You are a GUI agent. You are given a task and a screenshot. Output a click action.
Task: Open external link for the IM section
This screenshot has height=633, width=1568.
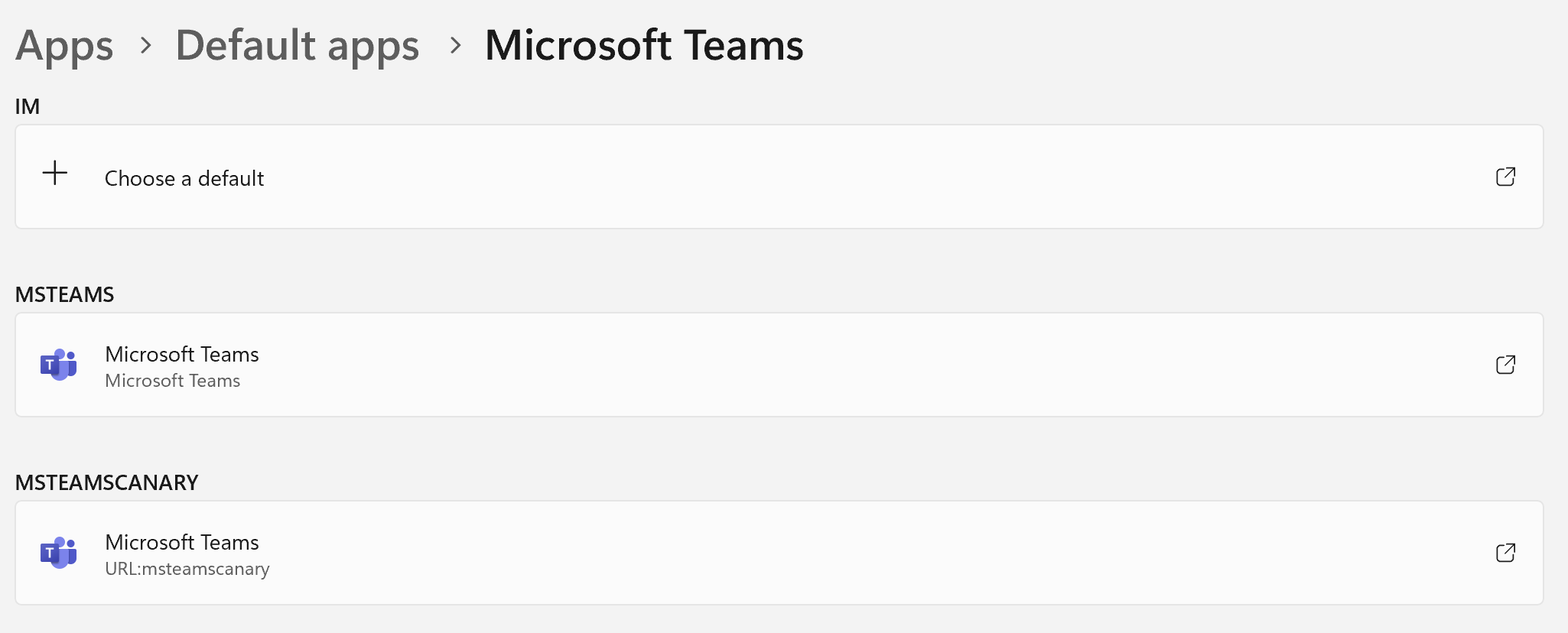[x=1505, y=177]
